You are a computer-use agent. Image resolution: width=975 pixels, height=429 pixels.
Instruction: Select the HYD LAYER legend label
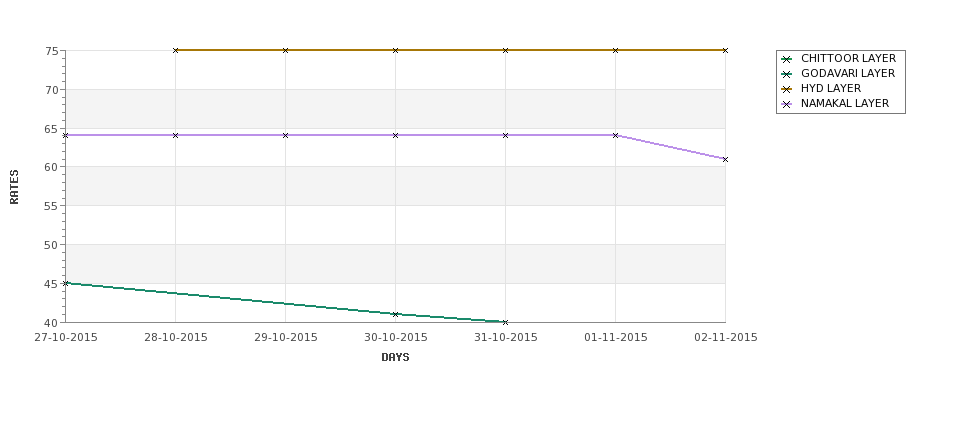[x=831, y=88]
